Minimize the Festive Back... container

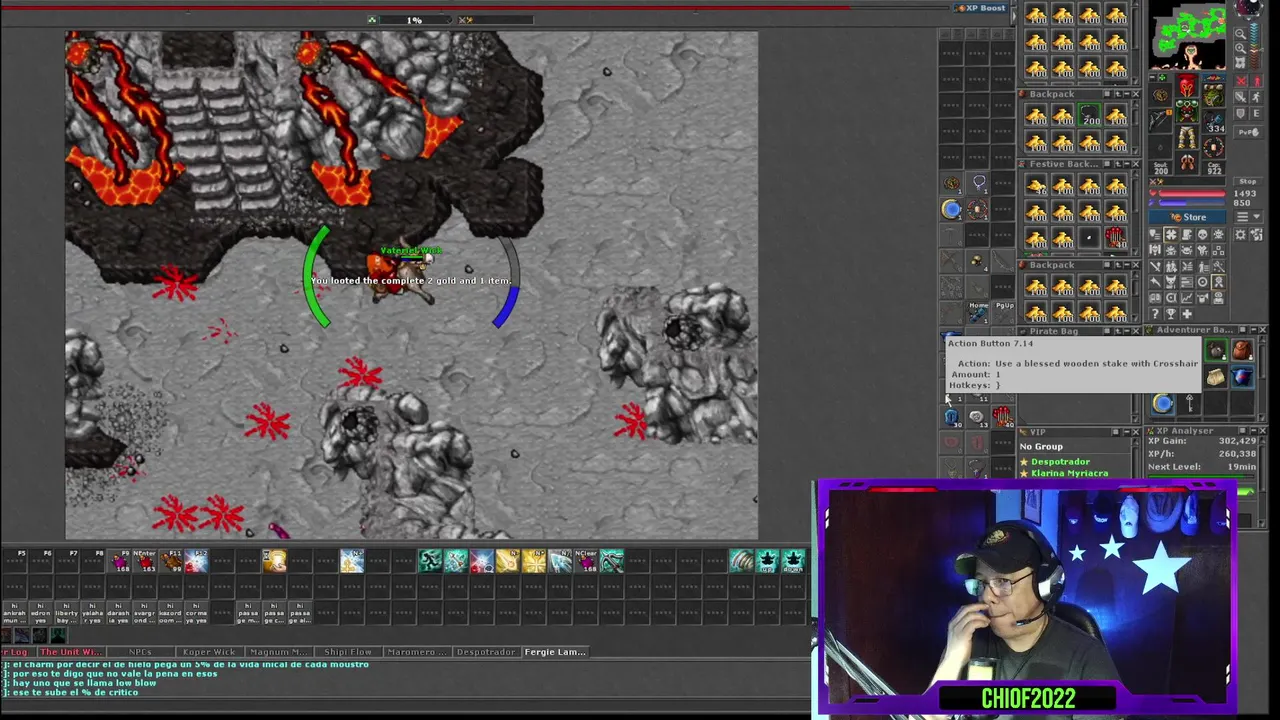click(1127, 164)
